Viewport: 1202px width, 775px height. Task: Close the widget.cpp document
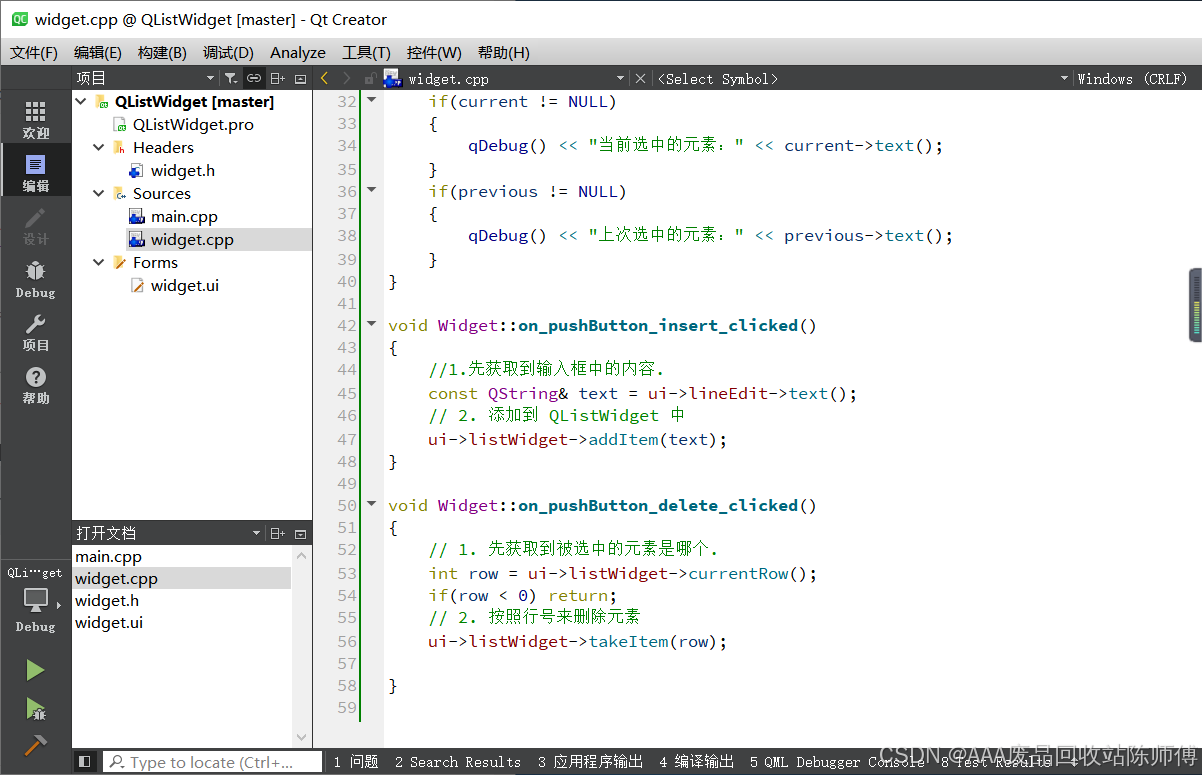(640, 78)
